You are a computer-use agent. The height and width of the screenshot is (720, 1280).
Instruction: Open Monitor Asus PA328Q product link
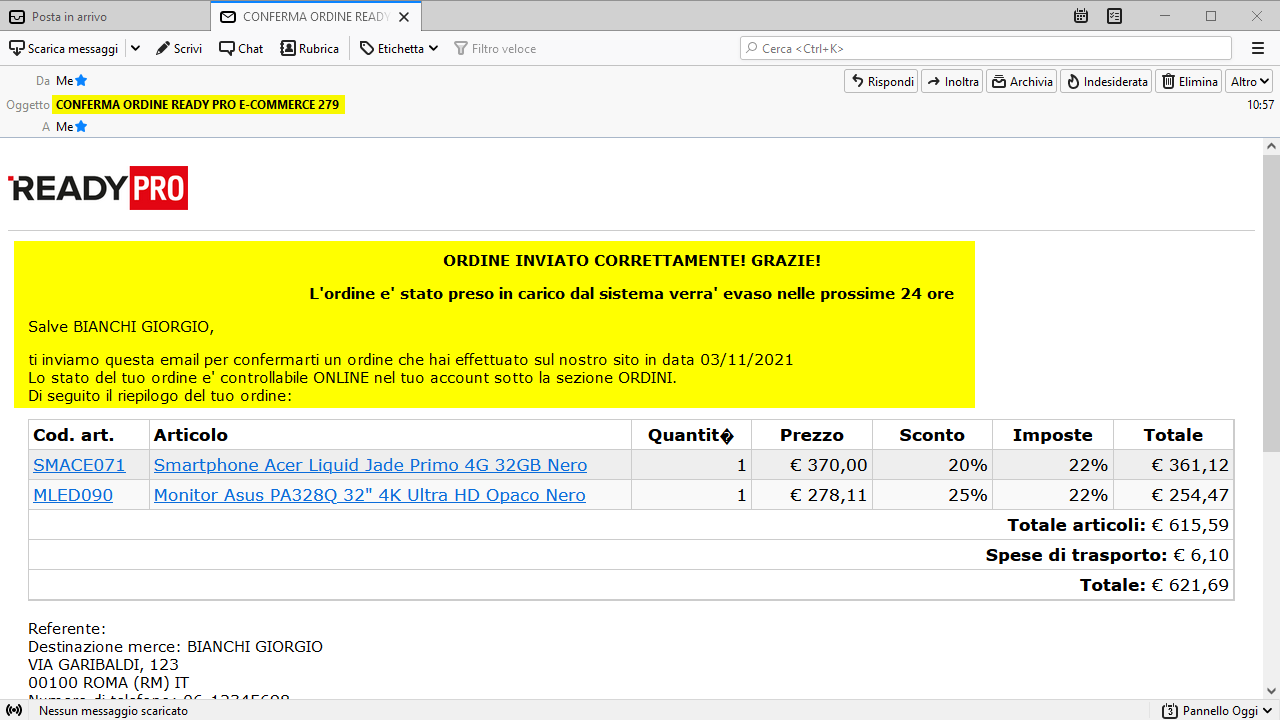[x=369, y=495]
